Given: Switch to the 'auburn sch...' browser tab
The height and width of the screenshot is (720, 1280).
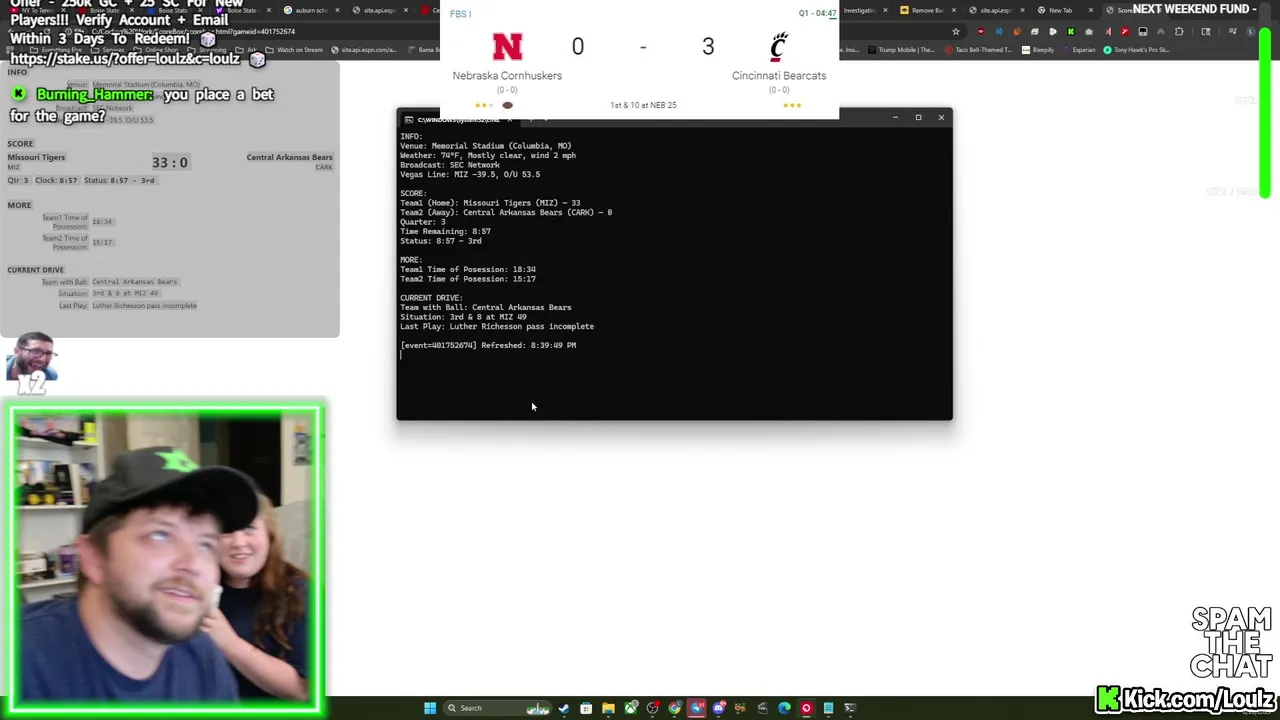Looking at the screenshot, I should (311, 10).
